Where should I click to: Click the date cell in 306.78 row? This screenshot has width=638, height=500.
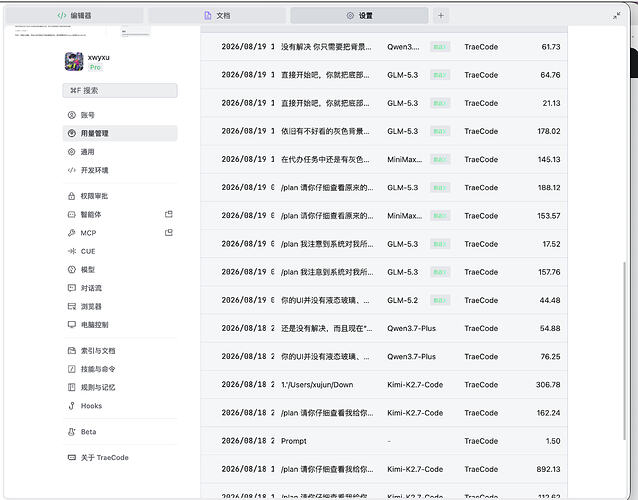(x=248, y=384)
